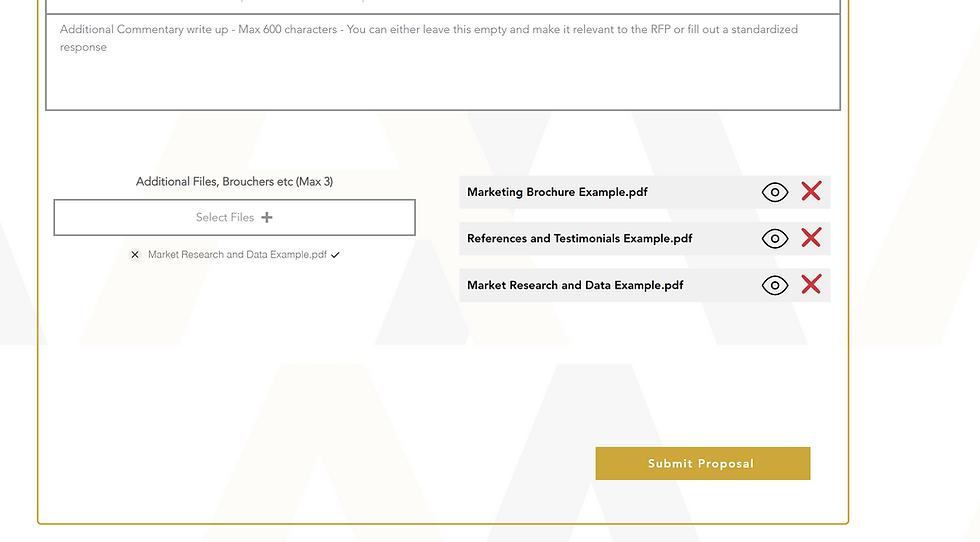
Task: Delete Market Research and Data Example.pdf red X
Action: pyautogui.click(x=811, y=284)
